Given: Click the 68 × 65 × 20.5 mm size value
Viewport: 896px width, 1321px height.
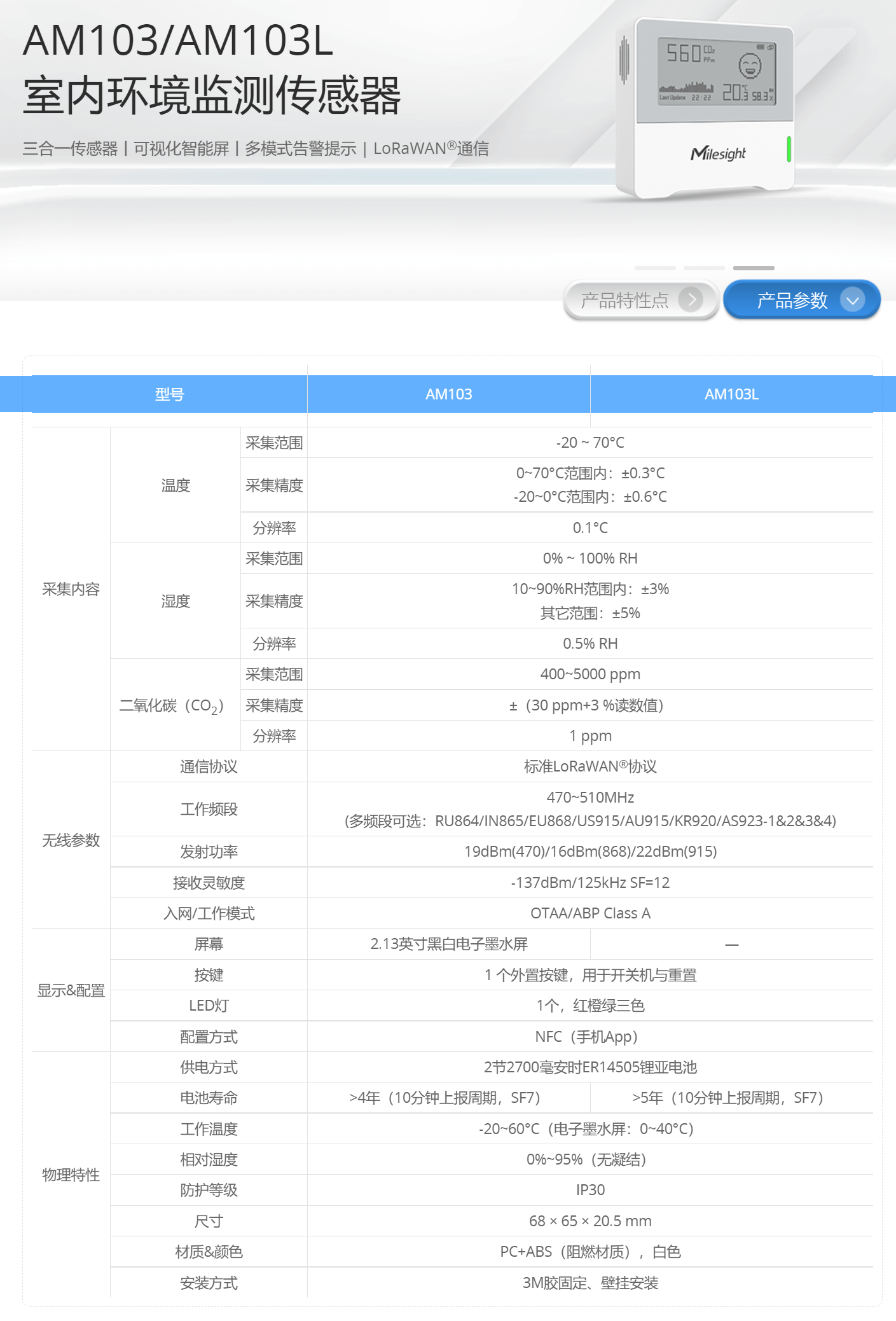Looking at the screenshot, I should point(590,1221).
